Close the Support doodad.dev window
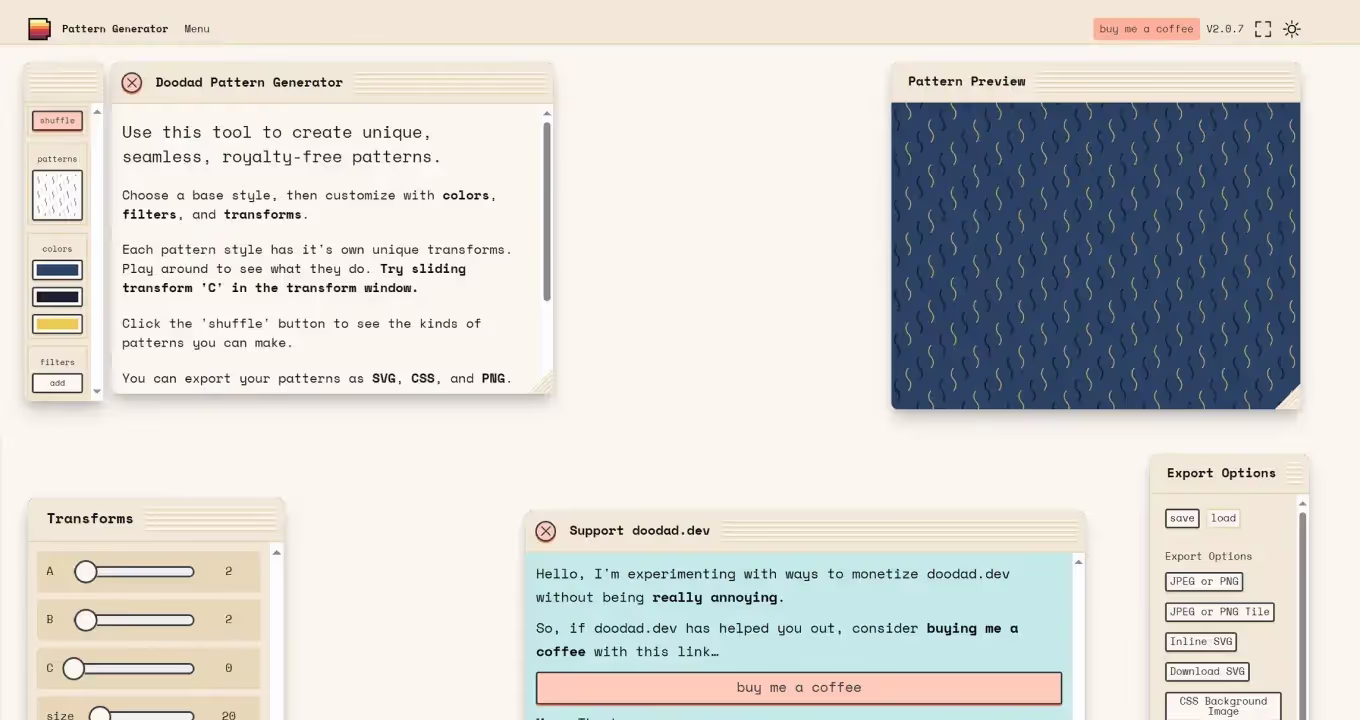 pyautogui.click(x=545, y=531)
